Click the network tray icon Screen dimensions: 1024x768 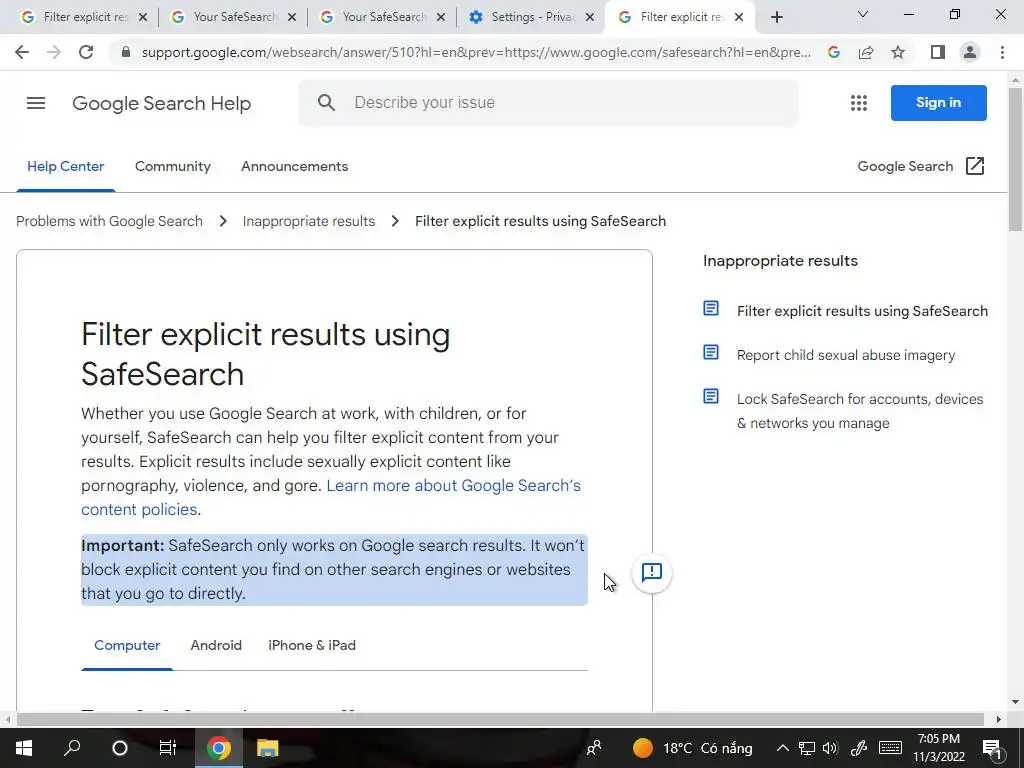point(807,748)
